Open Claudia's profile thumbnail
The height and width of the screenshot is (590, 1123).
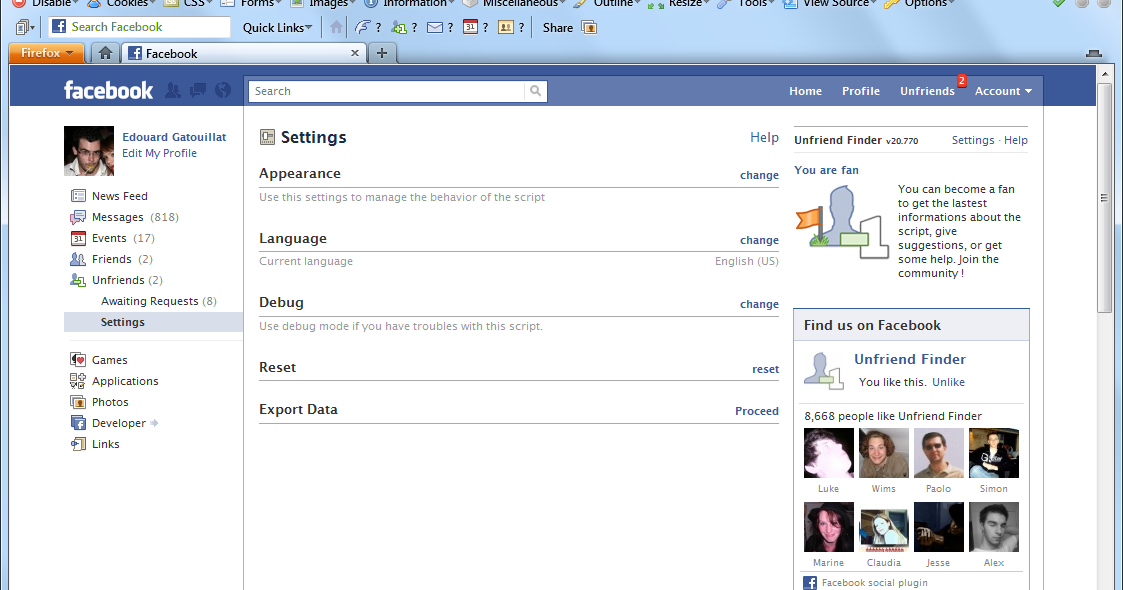883,526
